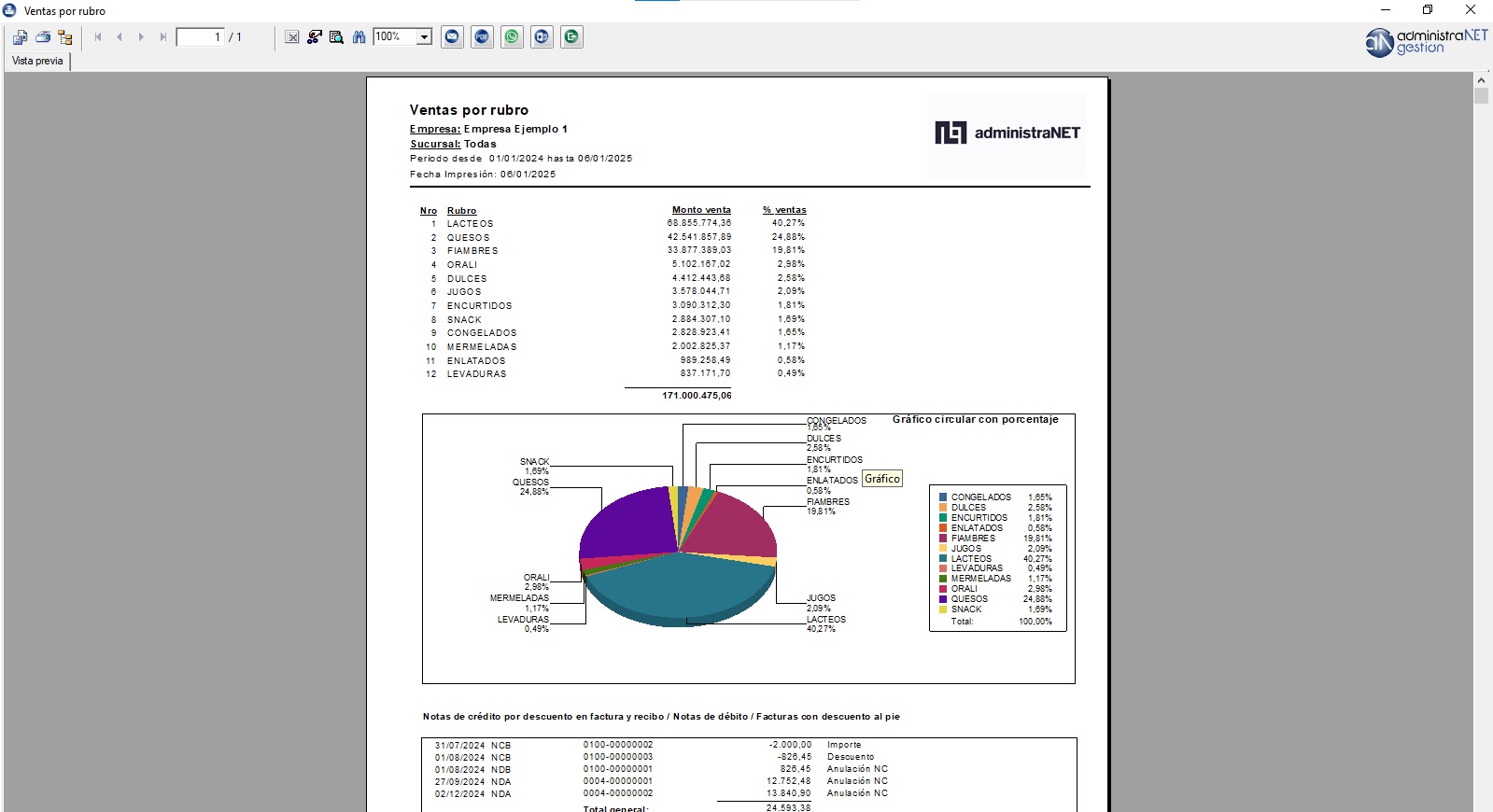
Task: Click the administraNET gestion logo in toolbar
Action: [1426, 42]
